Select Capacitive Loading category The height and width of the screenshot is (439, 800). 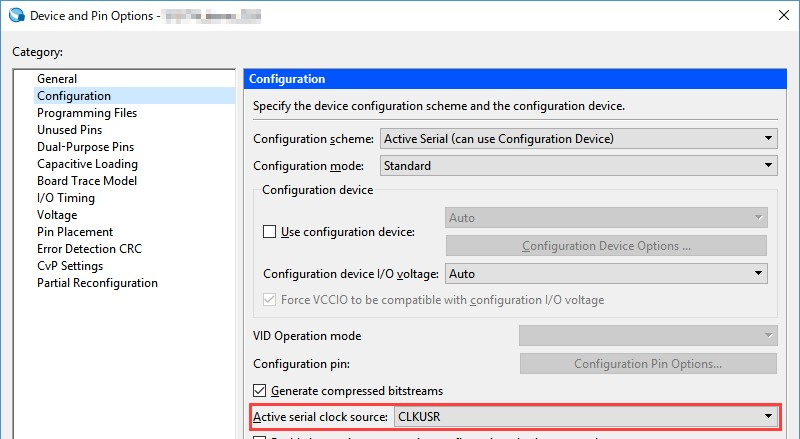click(x=87, y=164)
